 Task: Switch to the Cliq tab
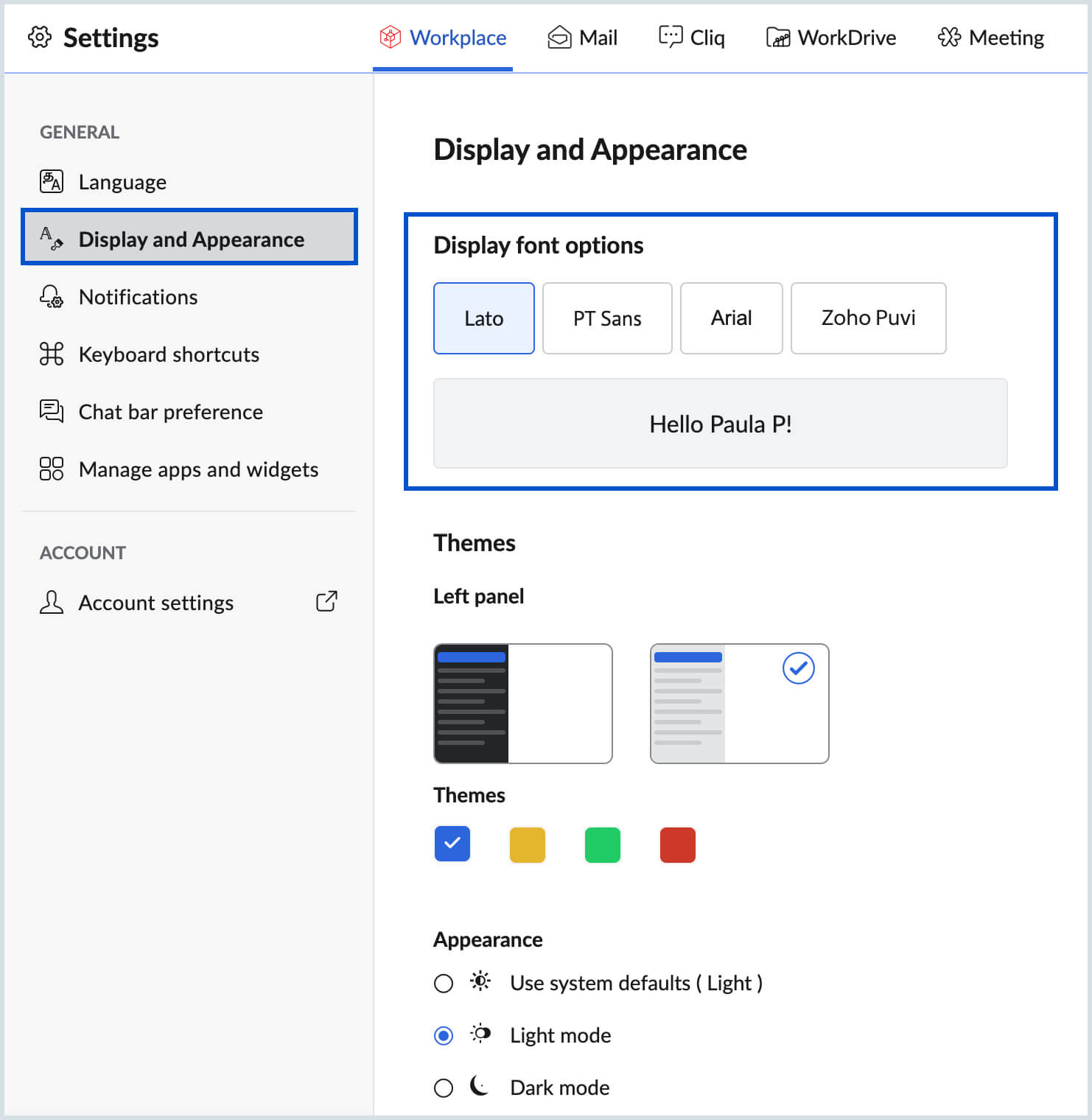pos(691,38)
